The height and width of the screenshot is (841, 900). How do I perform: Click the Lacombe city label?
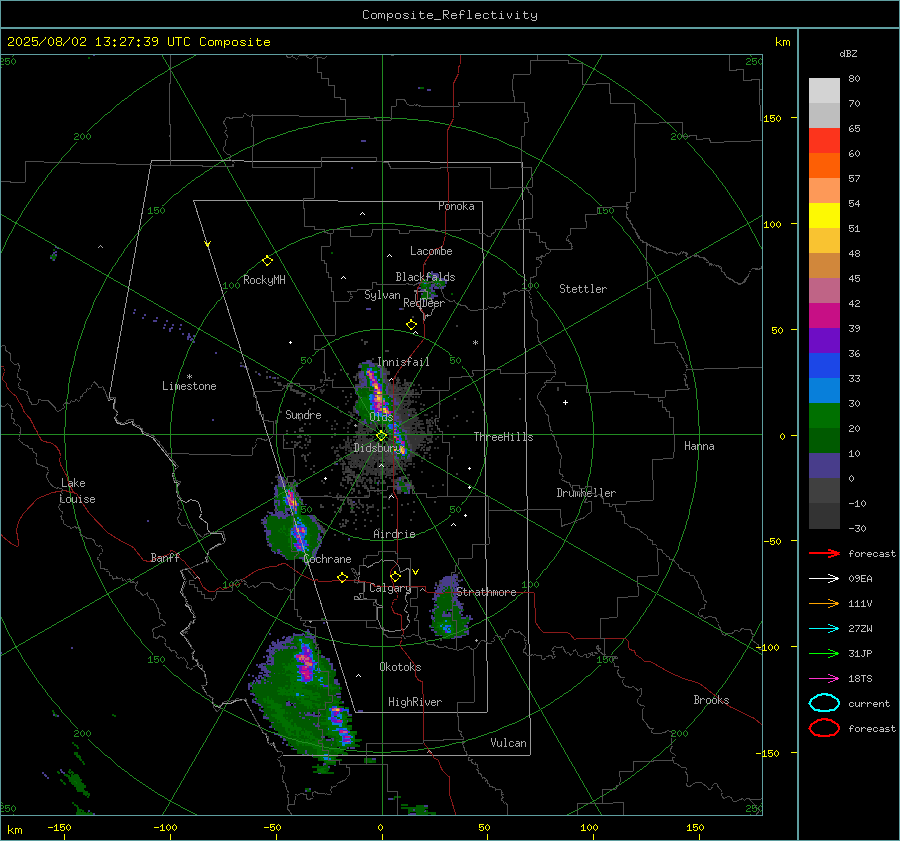coord(431,251)
